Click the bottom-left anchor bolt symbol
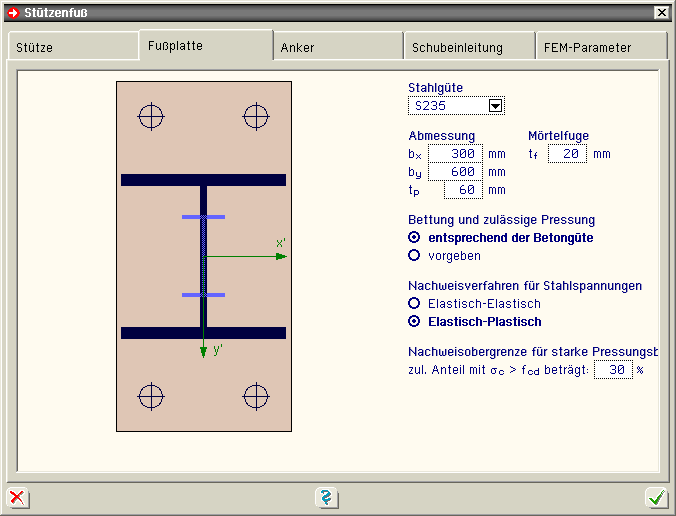The height and width of the screenshot is (516, 676). (151, 396)
